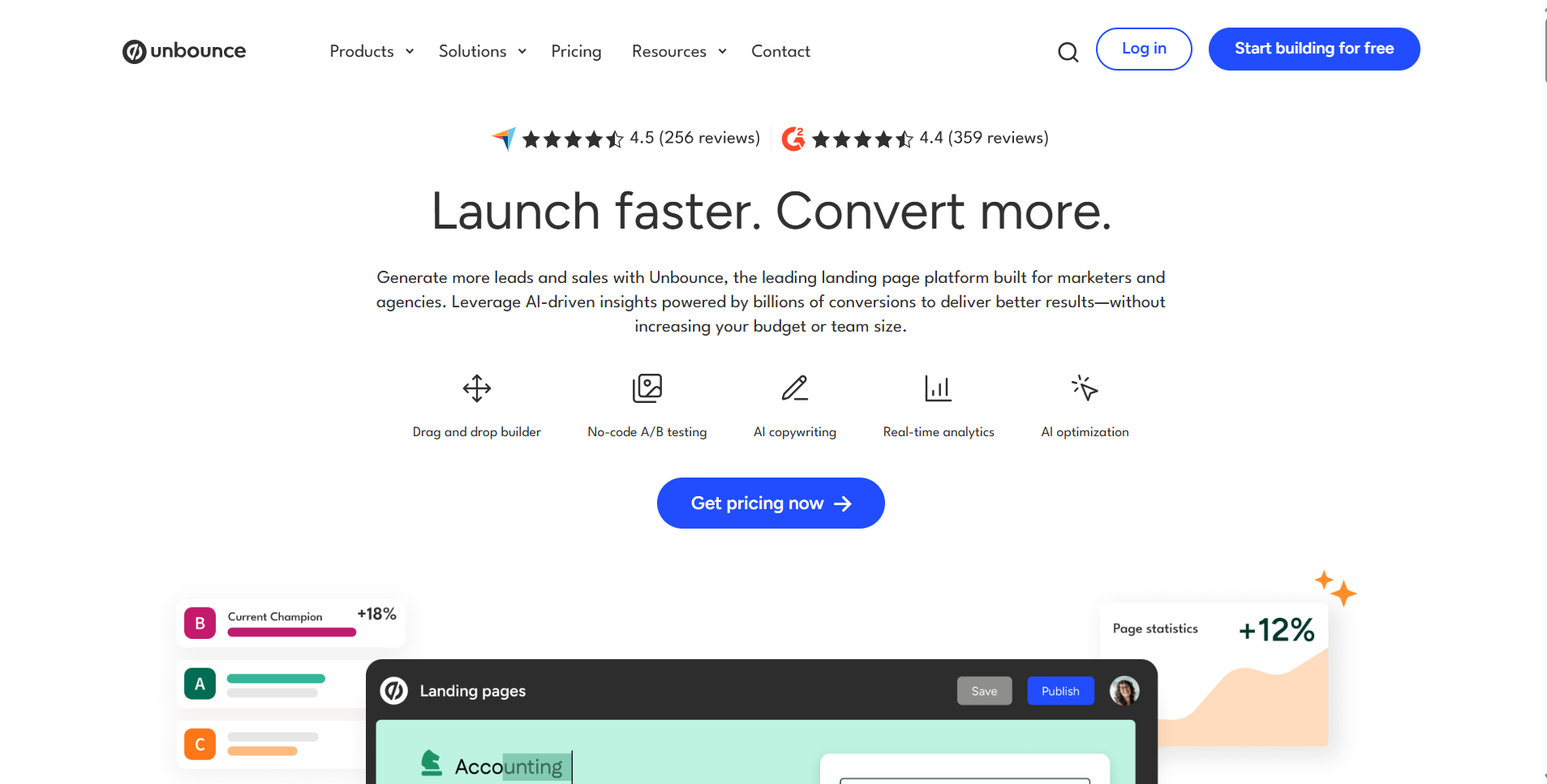Screen dimensions: 1547x784
Task: Open the Products menu
Action: click(x=362, y=51)
